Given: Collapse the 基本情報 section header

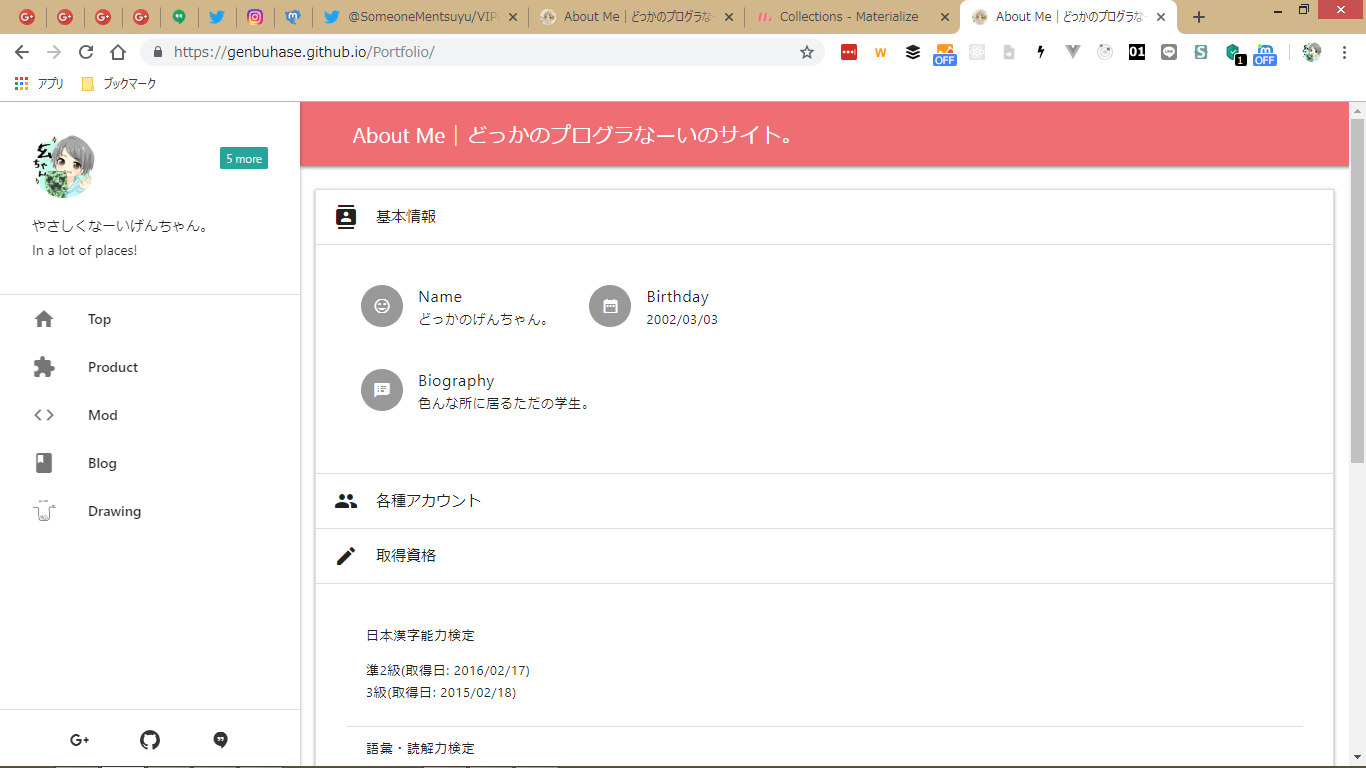Looking at the screenshot, I should click(824, 217).
